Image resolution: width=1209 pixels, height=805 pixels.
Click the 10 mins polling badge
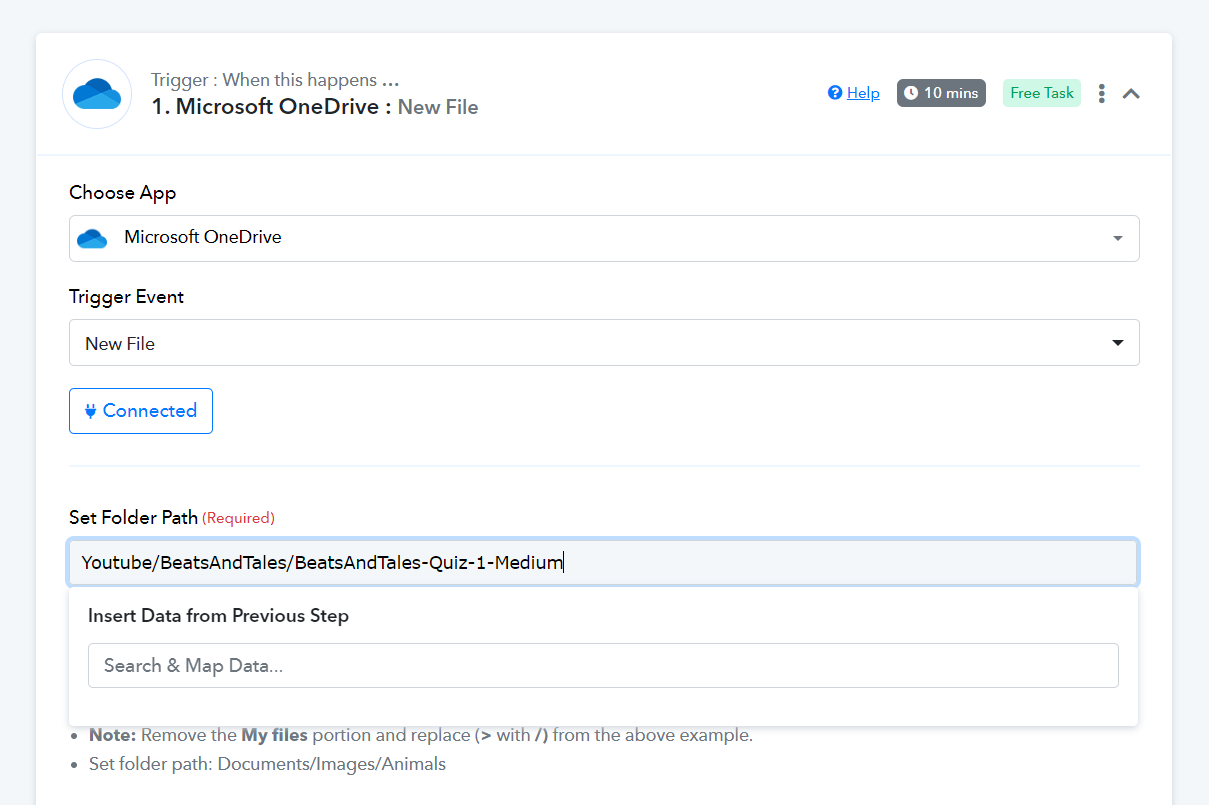pyautogui.click(x=941, y=93)
